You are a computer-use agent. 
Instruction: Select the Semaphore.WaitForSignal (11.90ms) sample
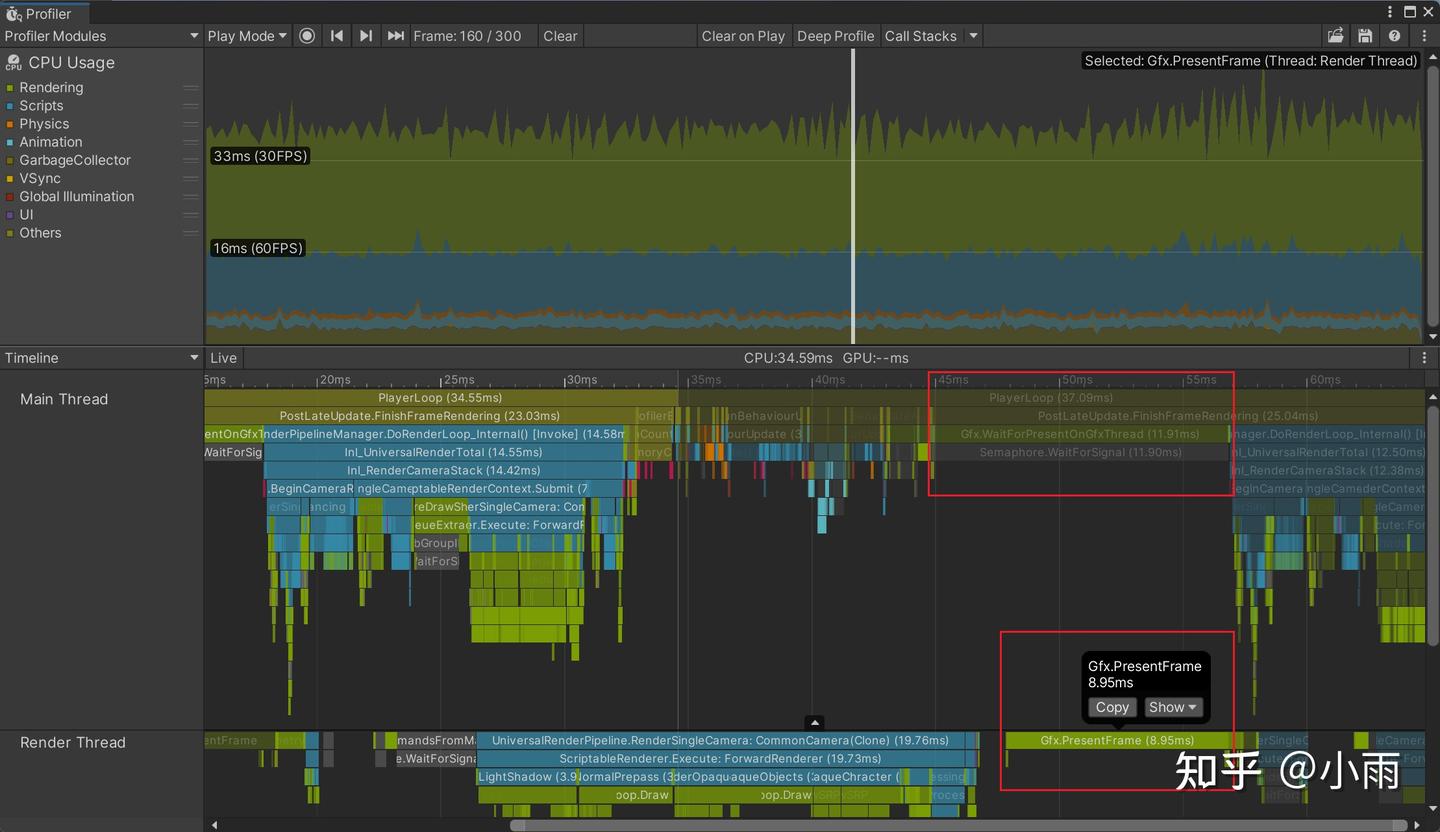coord(1080,453)
